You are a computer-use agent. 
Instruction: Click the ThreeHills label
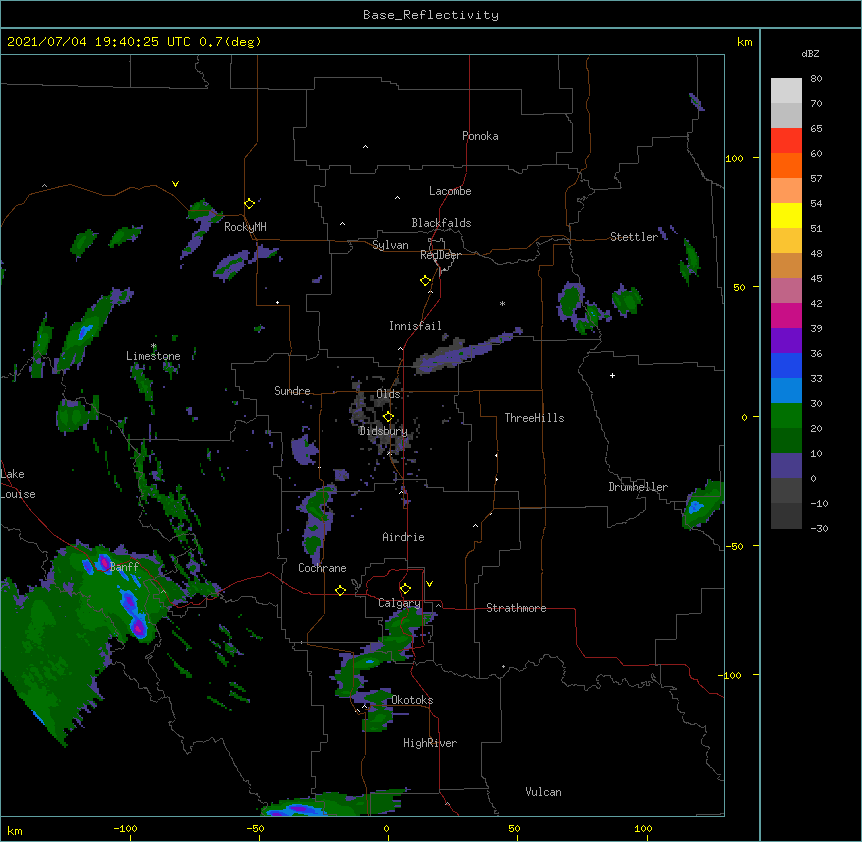pyautogui.click(x=534, y=418)
